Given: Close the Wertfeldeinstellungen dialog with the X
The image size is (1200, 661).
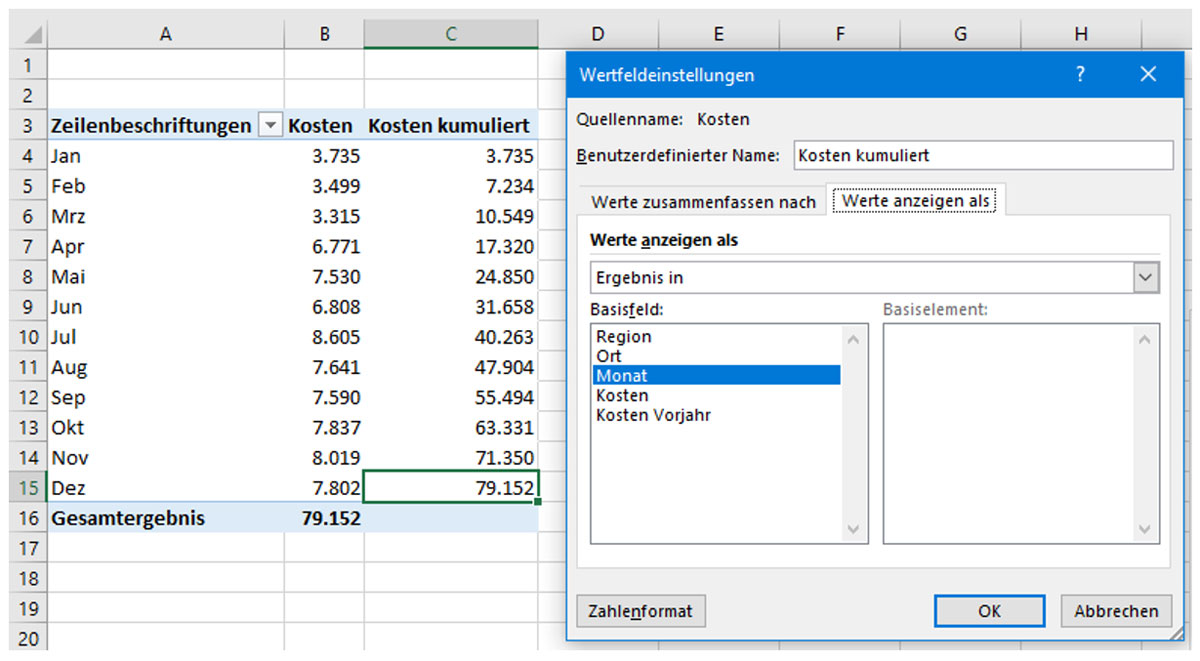Looking at the screenshot, I should (x=1148, y=74).
